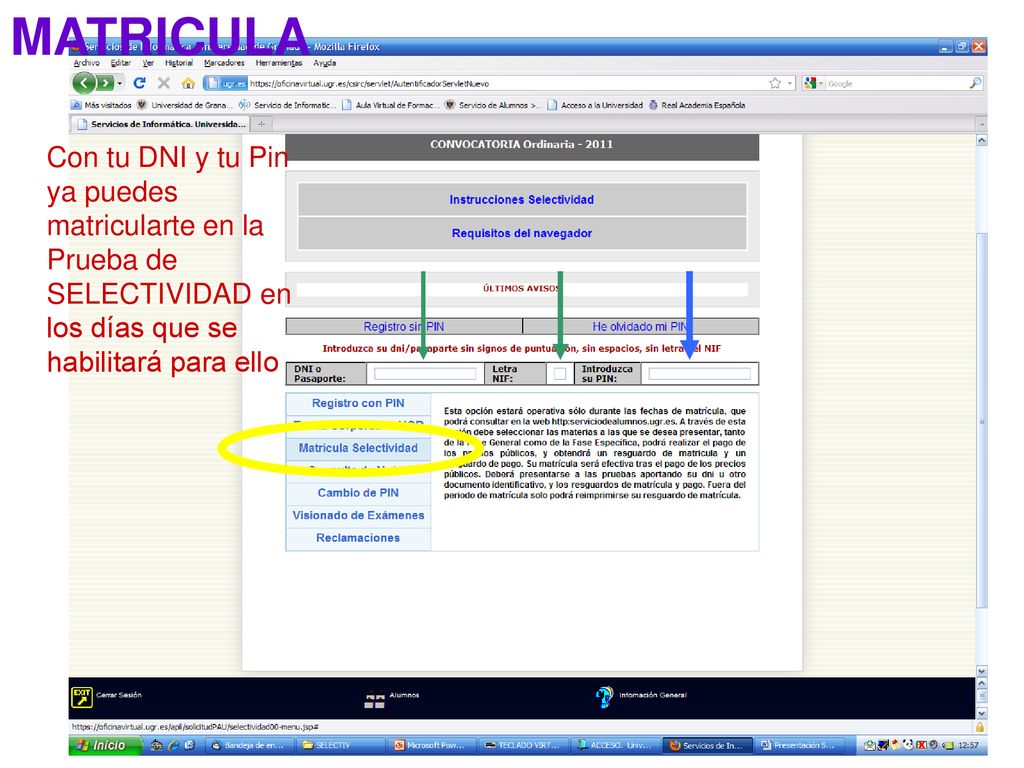The height and width of the screenshot is (768, 1024).
Task: Open Servicio de Alumnos bookmark
Action: (493, 104)
